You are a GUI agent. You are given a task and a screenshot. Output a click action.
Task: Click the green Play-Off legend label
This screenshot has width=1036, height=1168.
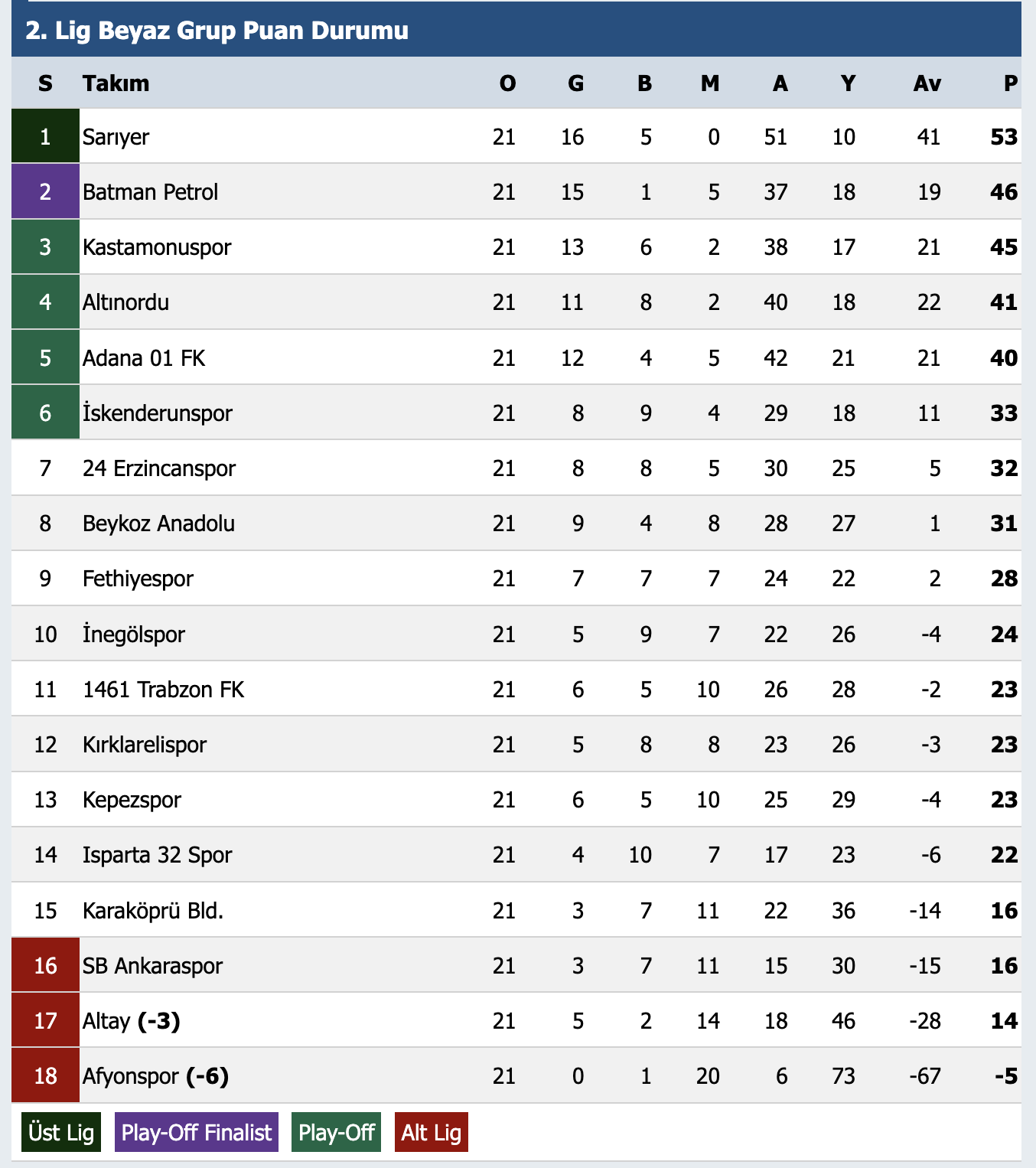[x=337, y=1132]
